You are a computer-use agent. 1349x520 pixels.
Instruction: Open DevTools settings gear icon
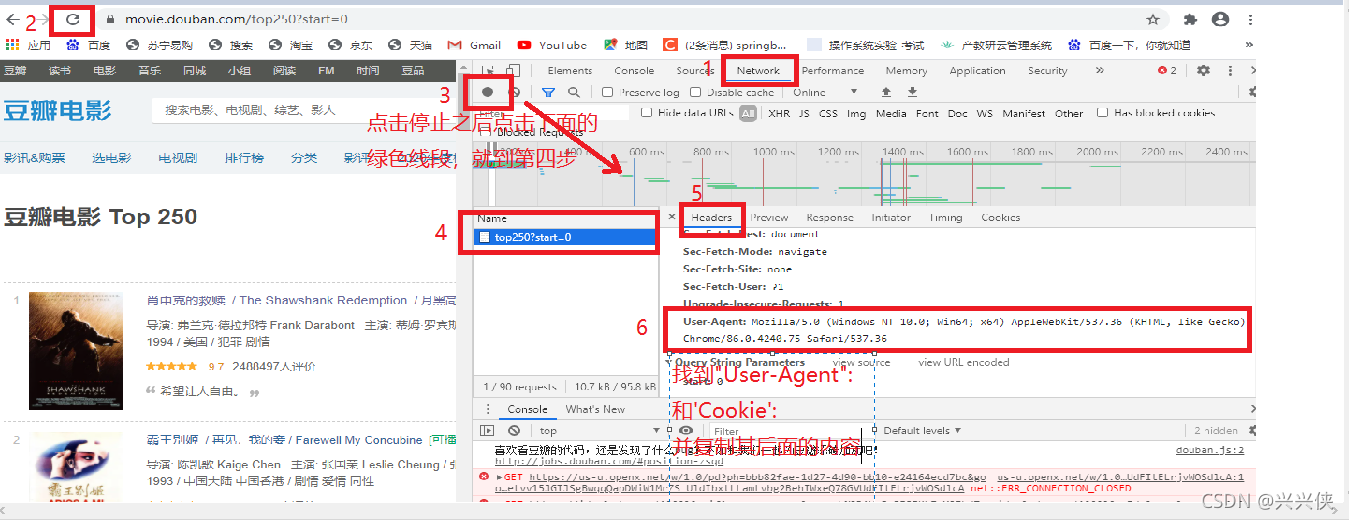click(x=1203, y=71)
